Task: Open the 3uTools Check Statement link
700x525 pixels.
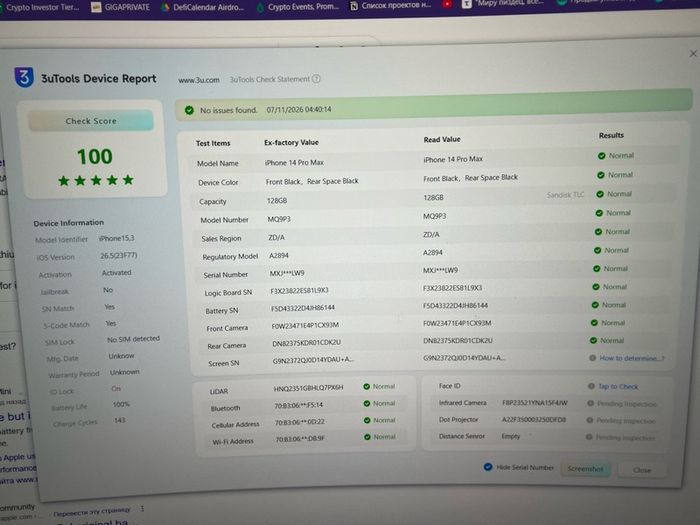Action: coord(269,79)
